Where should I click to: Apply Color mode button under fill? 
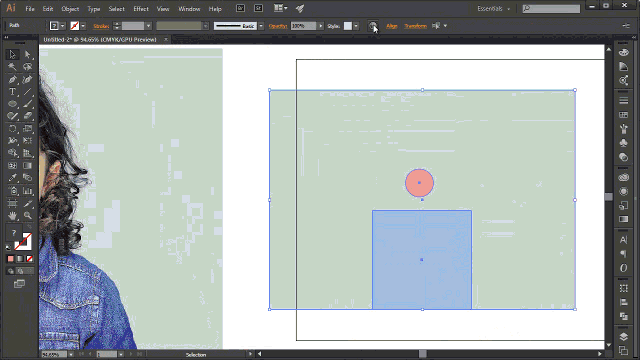11,259
